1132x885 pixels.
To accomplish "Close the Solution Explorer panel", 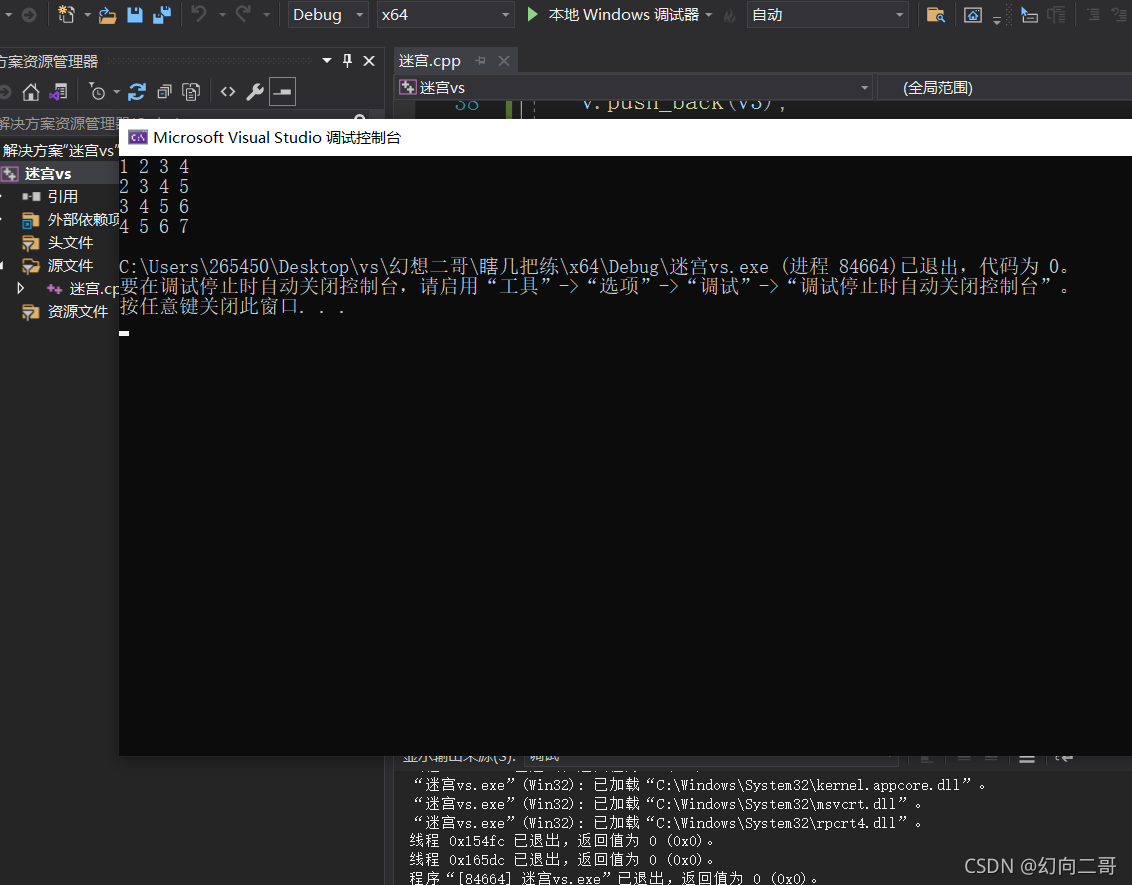I will point(369,61).
